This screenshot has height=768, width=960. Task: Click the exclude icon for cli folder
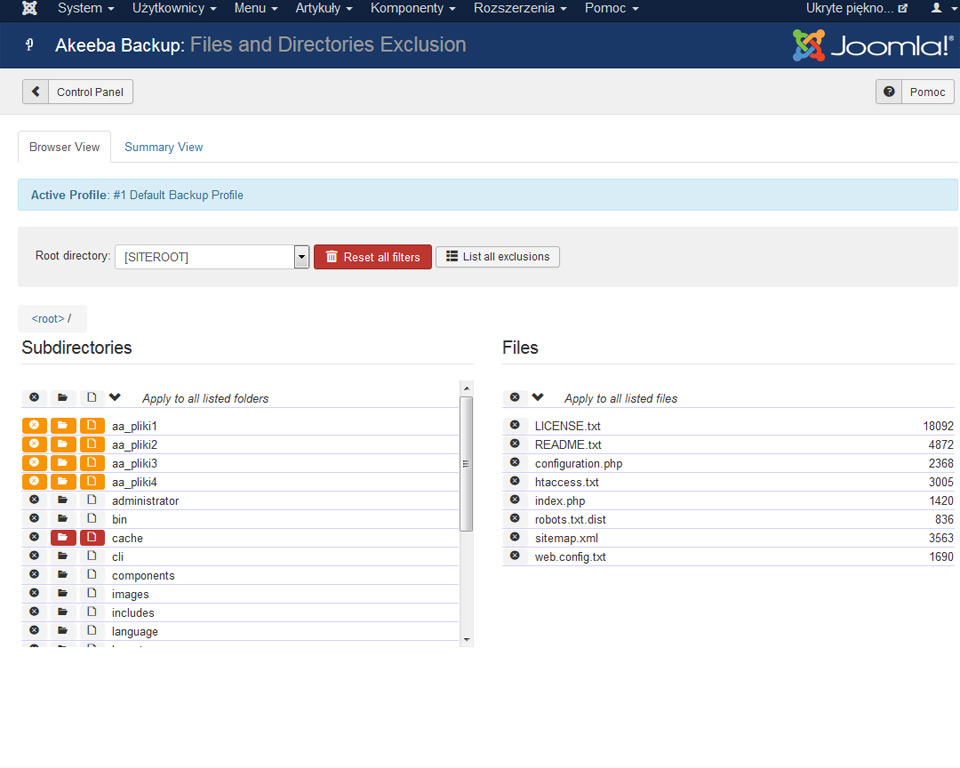coord(34,556)
